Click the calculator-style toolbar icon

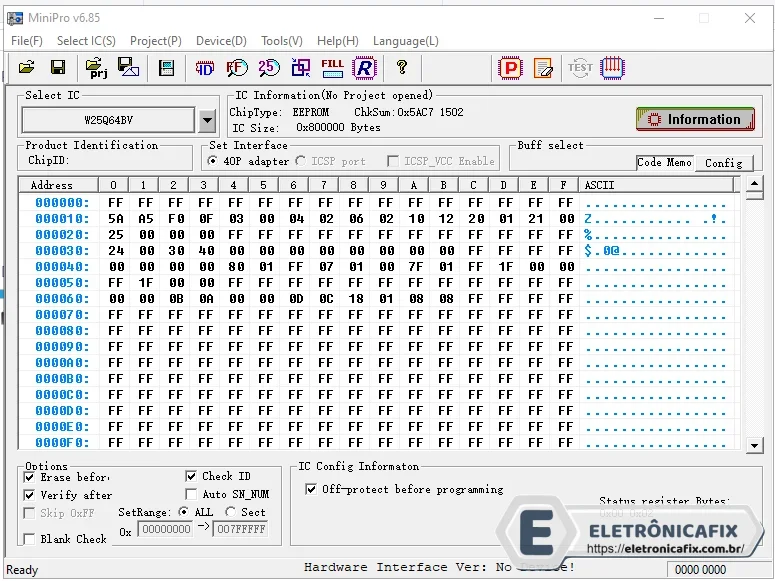[167, 68]
